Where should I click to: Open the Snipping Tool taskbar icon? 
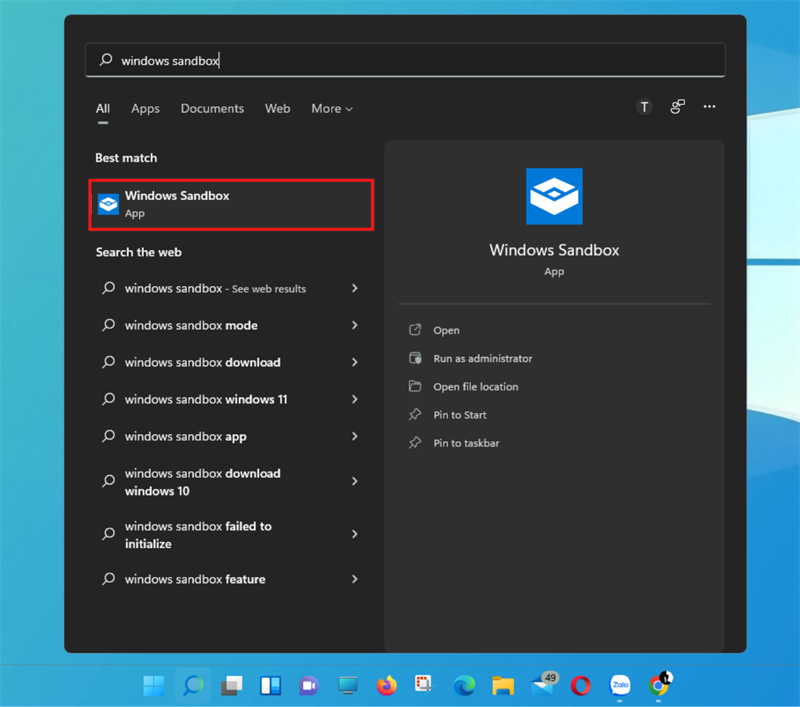[x=423, y=685]
